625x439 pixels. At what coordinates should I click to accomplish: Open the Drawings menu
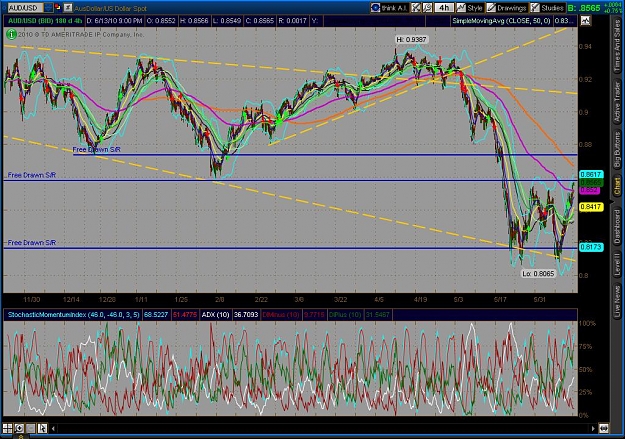pyautogui.click(x=507, y=8)
